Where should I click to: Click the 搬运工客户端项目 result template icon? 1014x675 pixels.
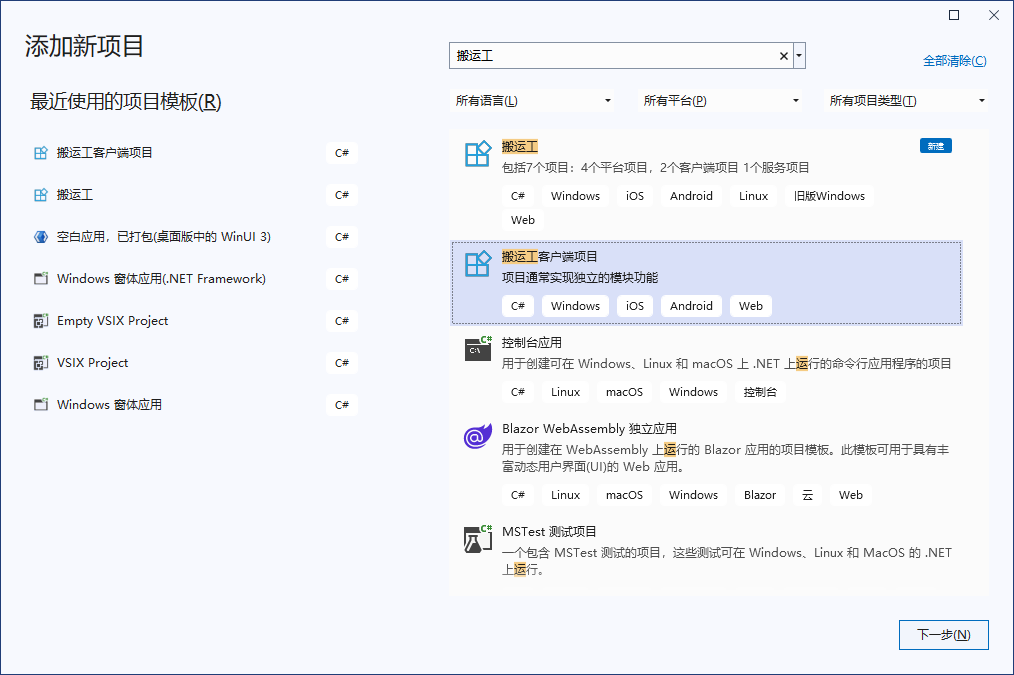(x=478, y=264)
